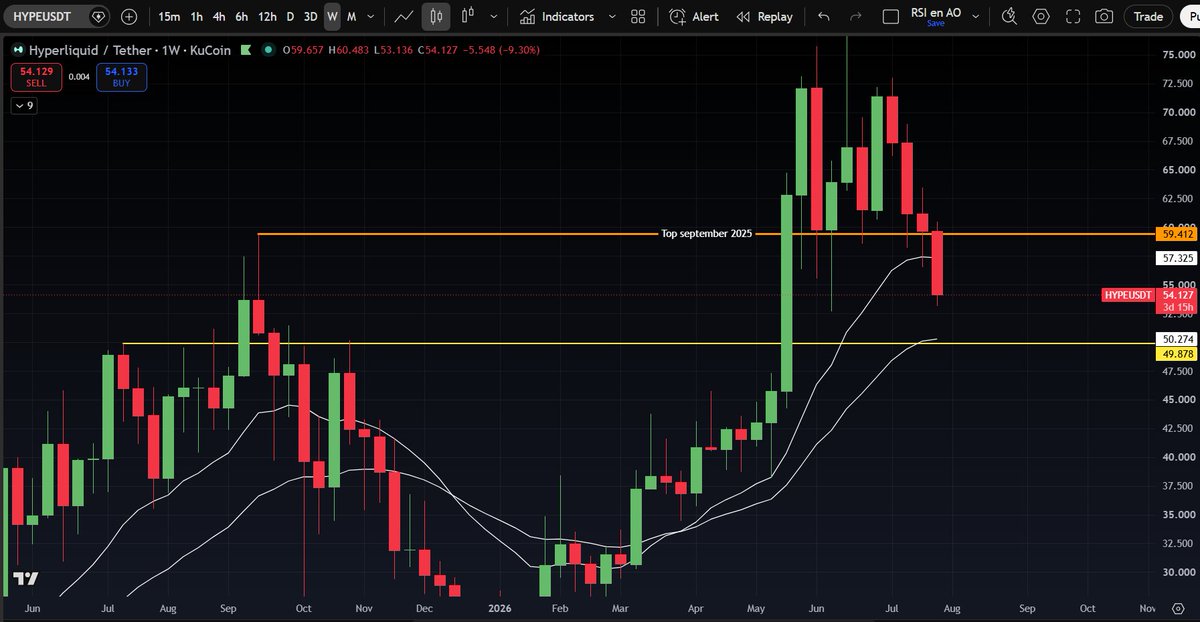1200x622 pixels.
Task: Click the Trade button
Action: tap(1148, 16)
